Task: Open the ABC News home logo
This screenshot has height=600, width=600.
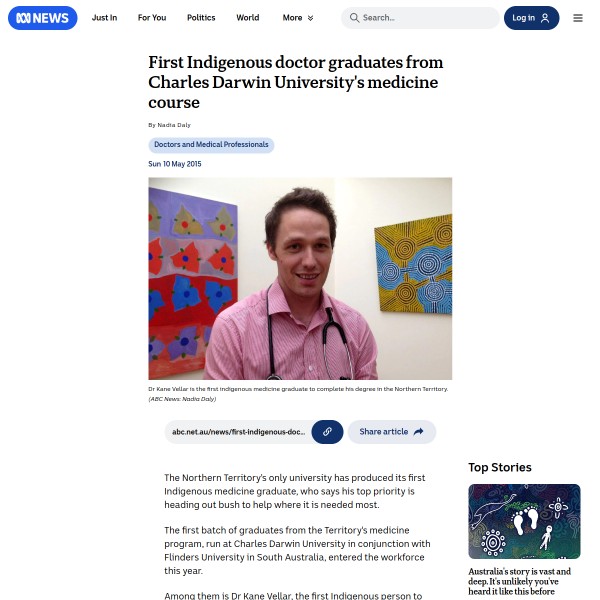Action: point(42,18)
